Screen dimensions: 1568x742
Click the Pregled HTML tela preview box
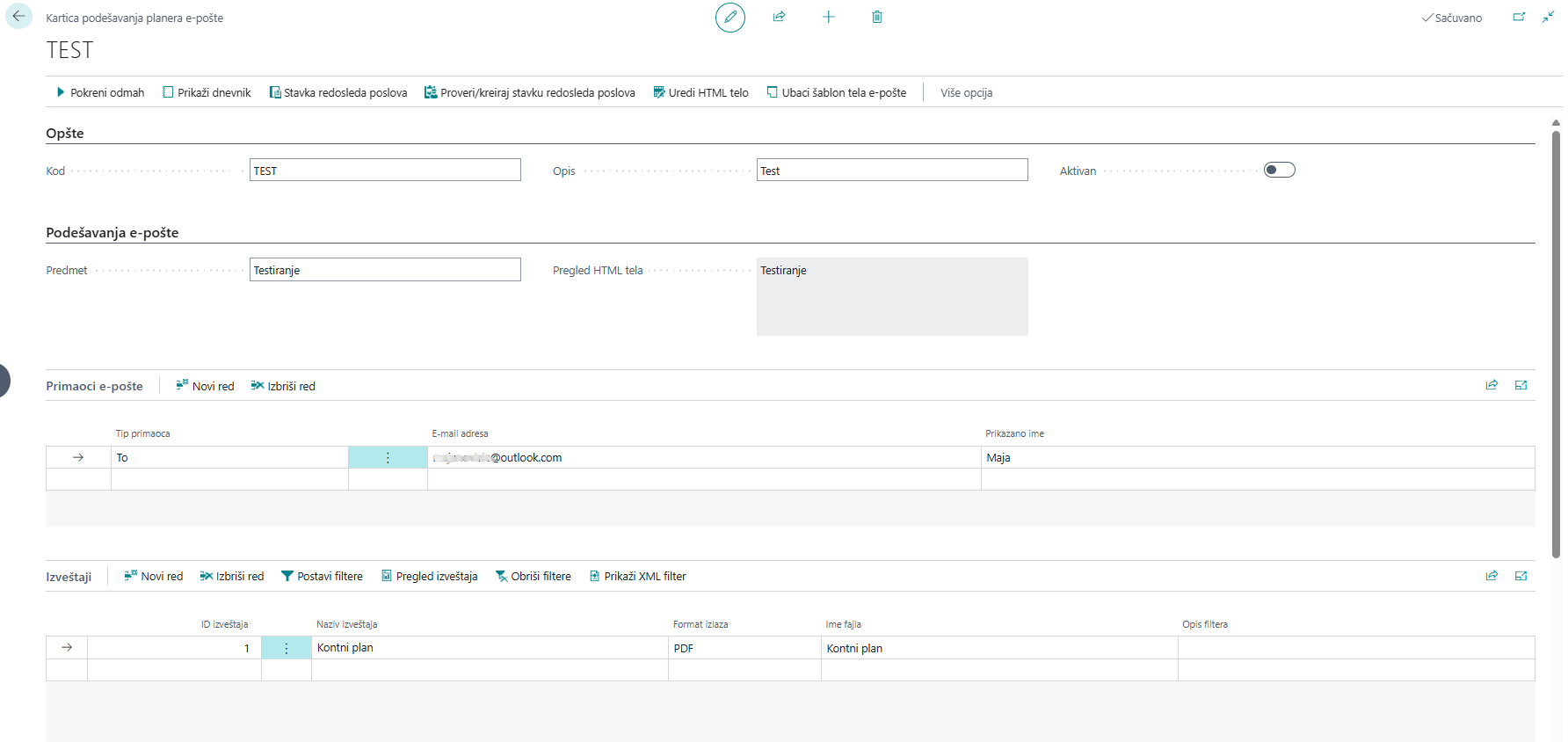tap(892, 296)
